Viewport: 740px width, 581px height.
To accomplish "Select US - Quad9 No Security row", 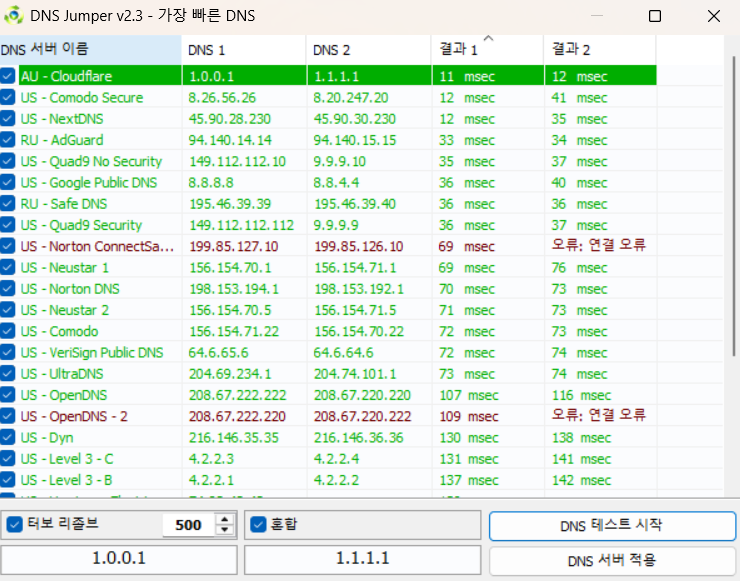I will 328,161.
